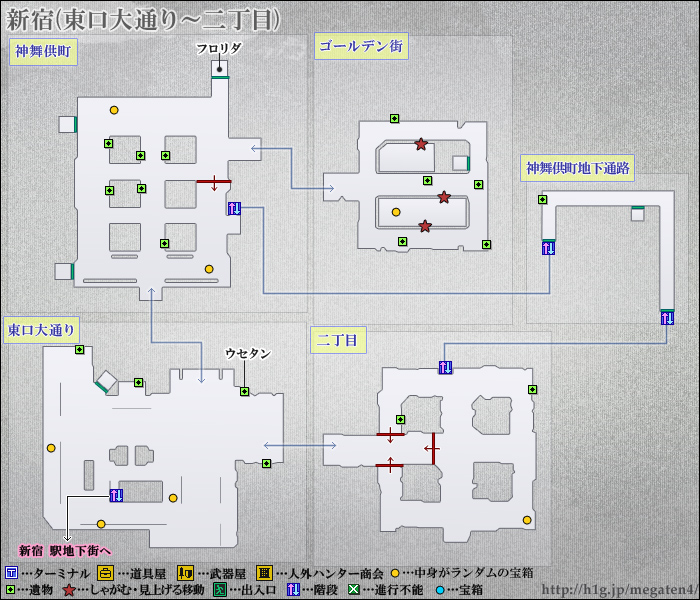Click the フロリダ location label

(x=218, y=48)
